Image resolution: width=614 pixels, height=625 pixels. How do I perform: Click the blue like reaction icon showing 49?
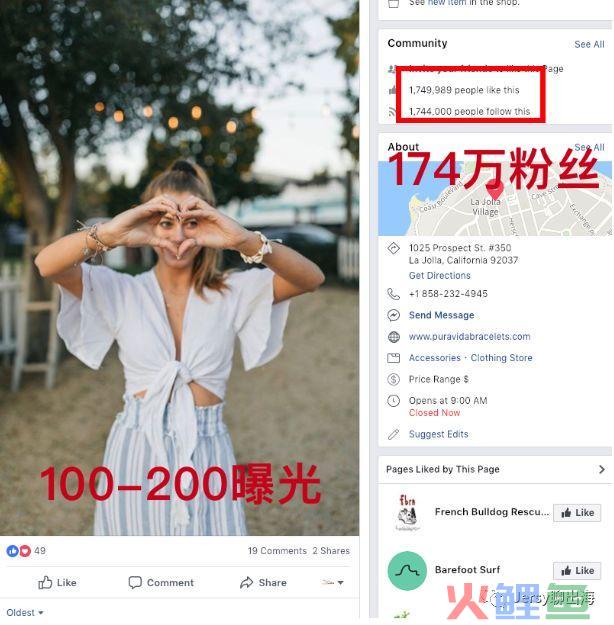(x=12, y=551)
